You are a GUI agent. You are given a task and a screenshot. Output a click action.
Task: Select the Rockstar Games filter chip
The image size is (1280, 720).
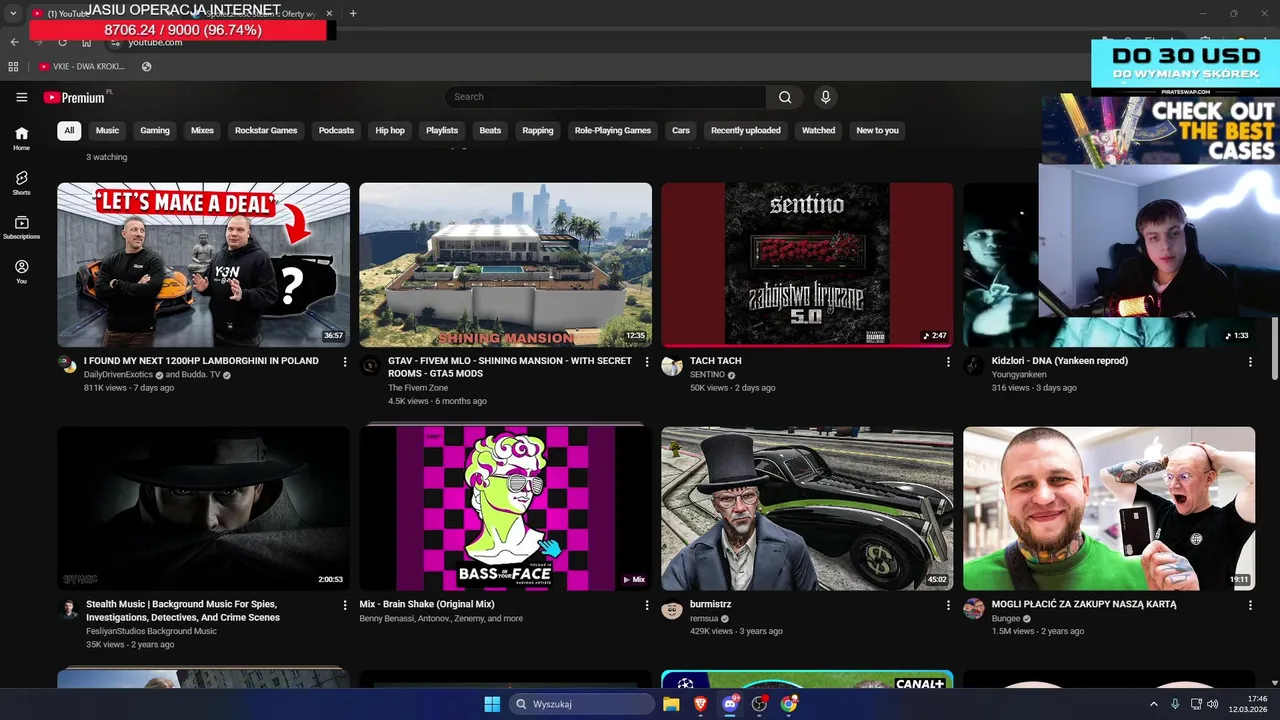pyautogui.click(x=266, y=130)
